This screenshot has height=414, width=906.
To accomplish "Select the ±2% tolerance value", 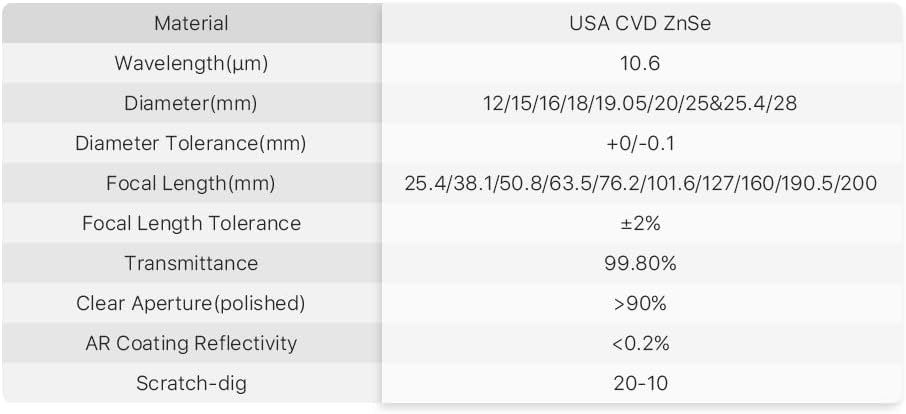I will [641, 223].
